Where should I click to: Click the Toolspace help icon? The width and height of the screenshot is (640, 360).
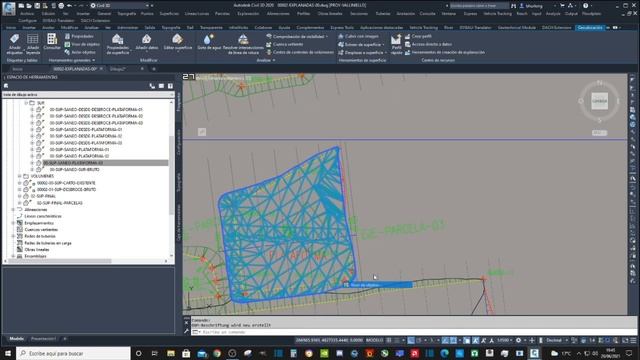tap(170, 86)
